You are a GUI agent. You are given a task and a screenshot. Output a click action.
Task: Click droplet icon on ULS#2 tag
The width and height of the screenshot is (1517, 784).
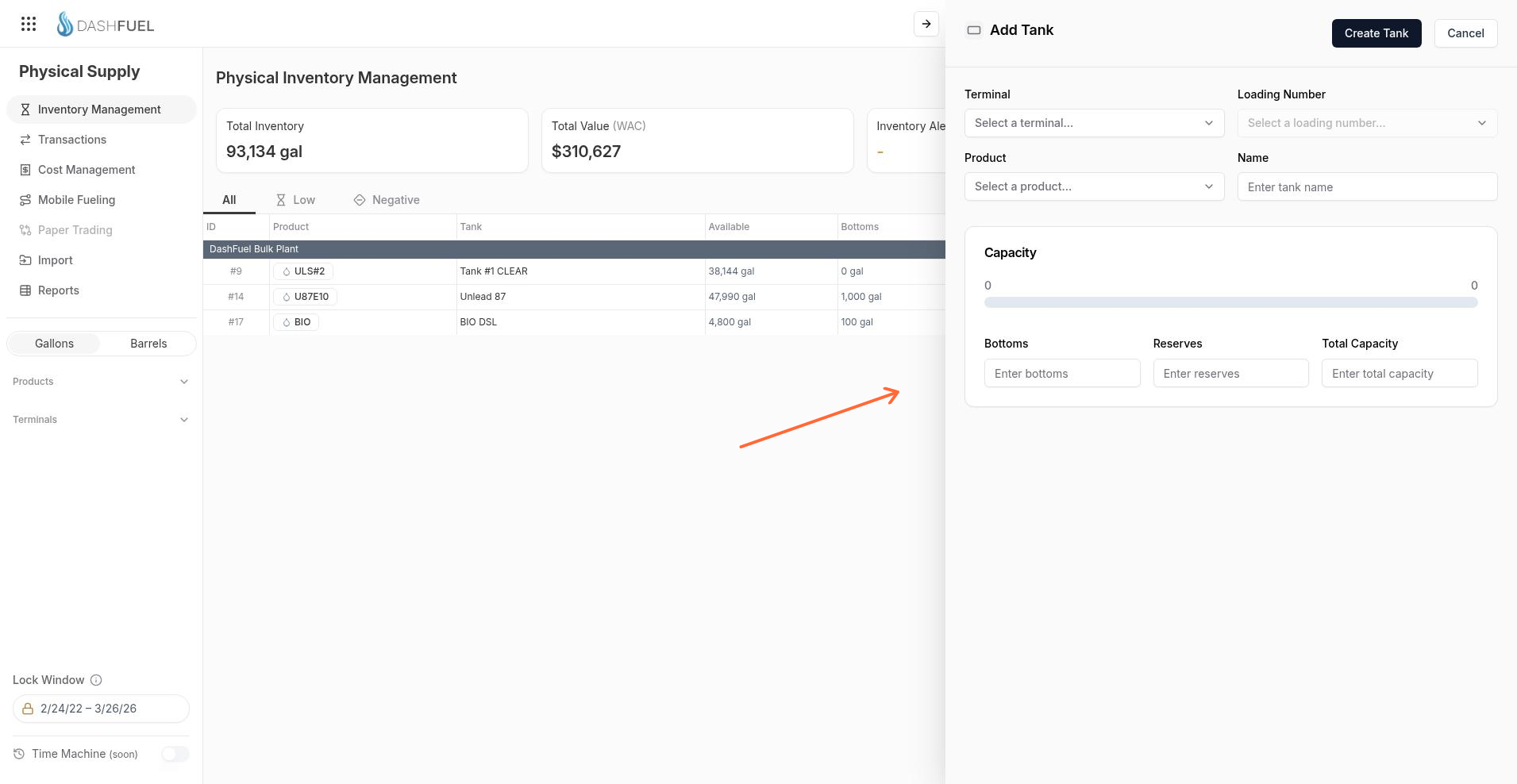[287, 271]
